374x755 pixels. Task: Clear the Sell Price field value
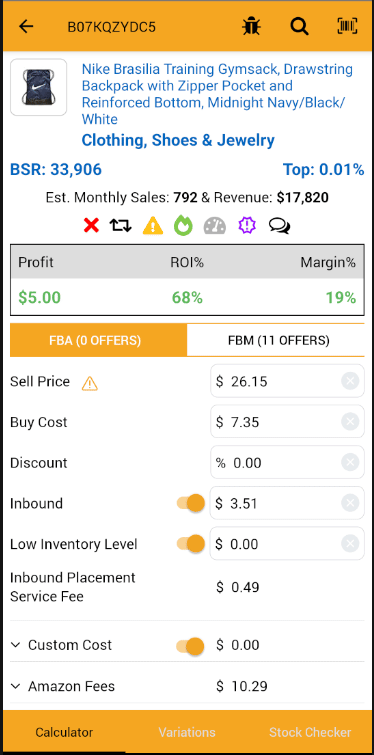(x=350, y=382)
